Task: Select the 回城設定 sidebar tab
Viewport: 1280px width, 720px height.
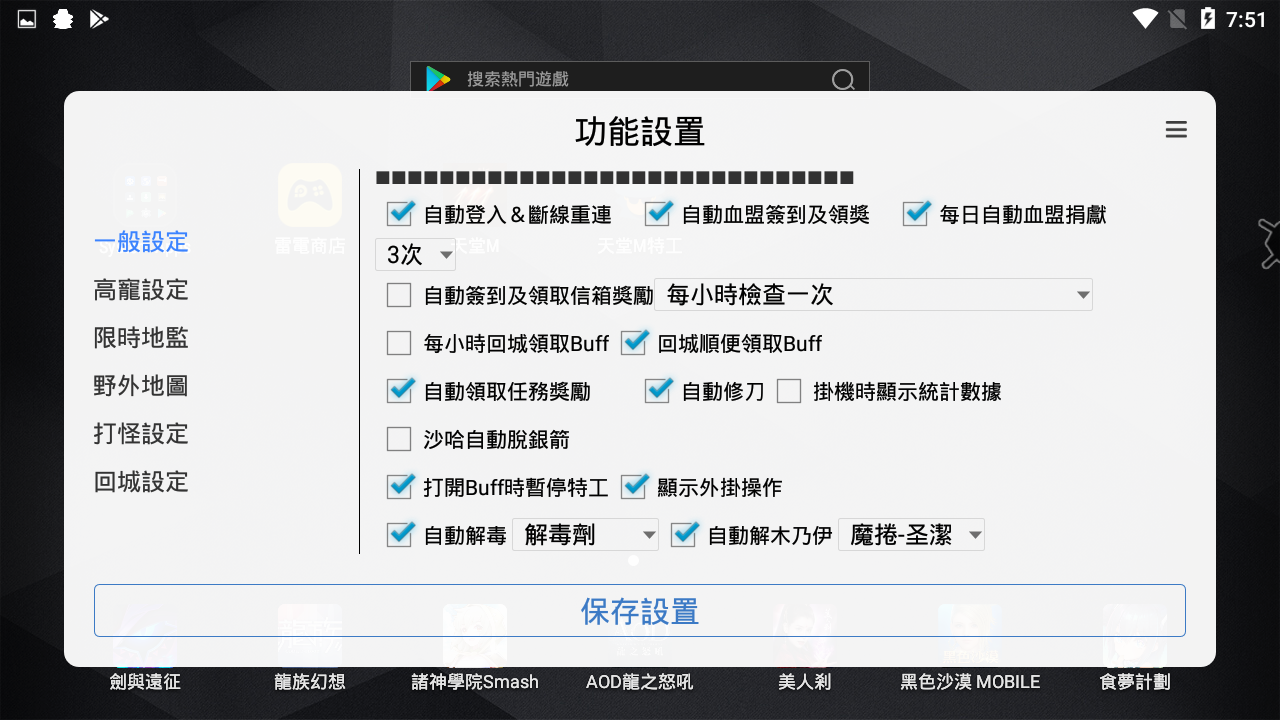Action: point(140,481)
